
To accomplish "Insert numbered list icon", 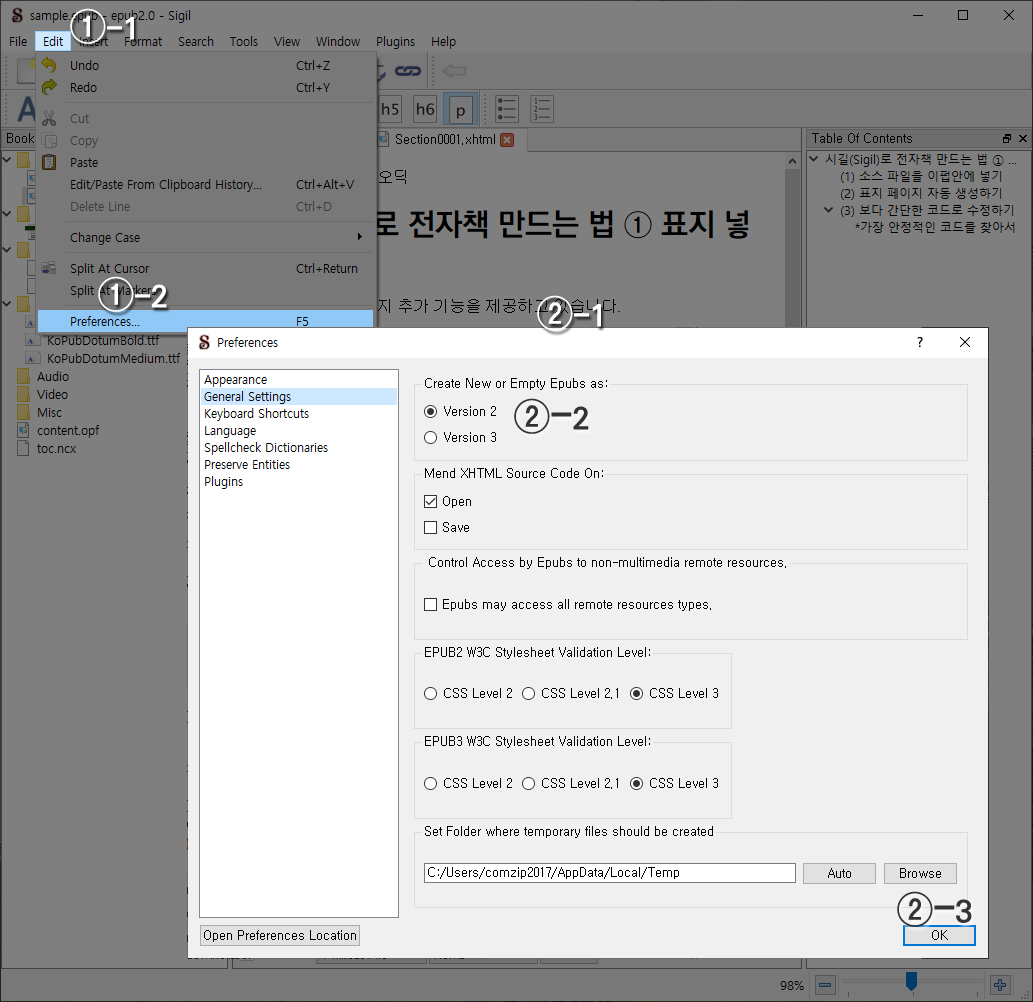I will coord(542,109).
